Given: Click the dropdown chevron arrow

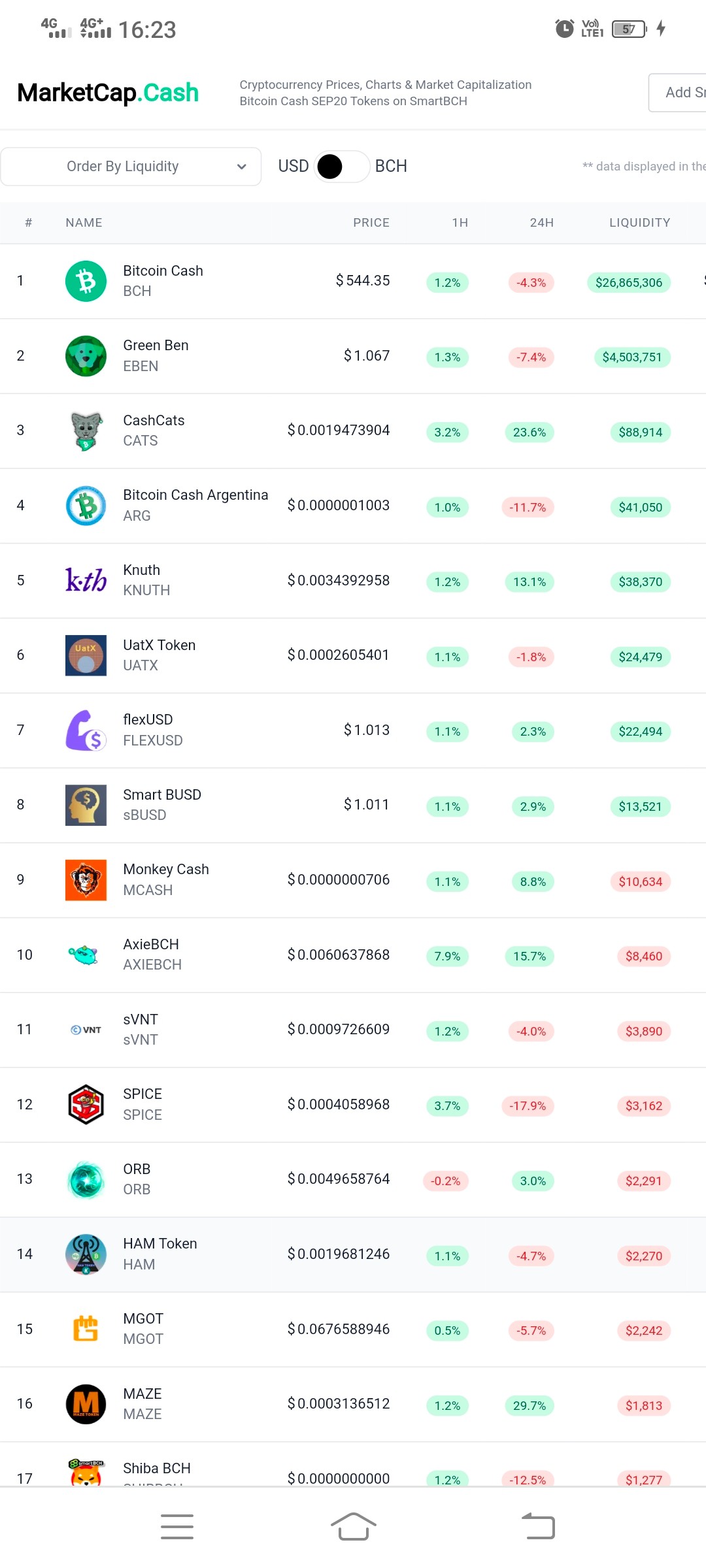Looking at the screenshot, I should click(242, 167).
